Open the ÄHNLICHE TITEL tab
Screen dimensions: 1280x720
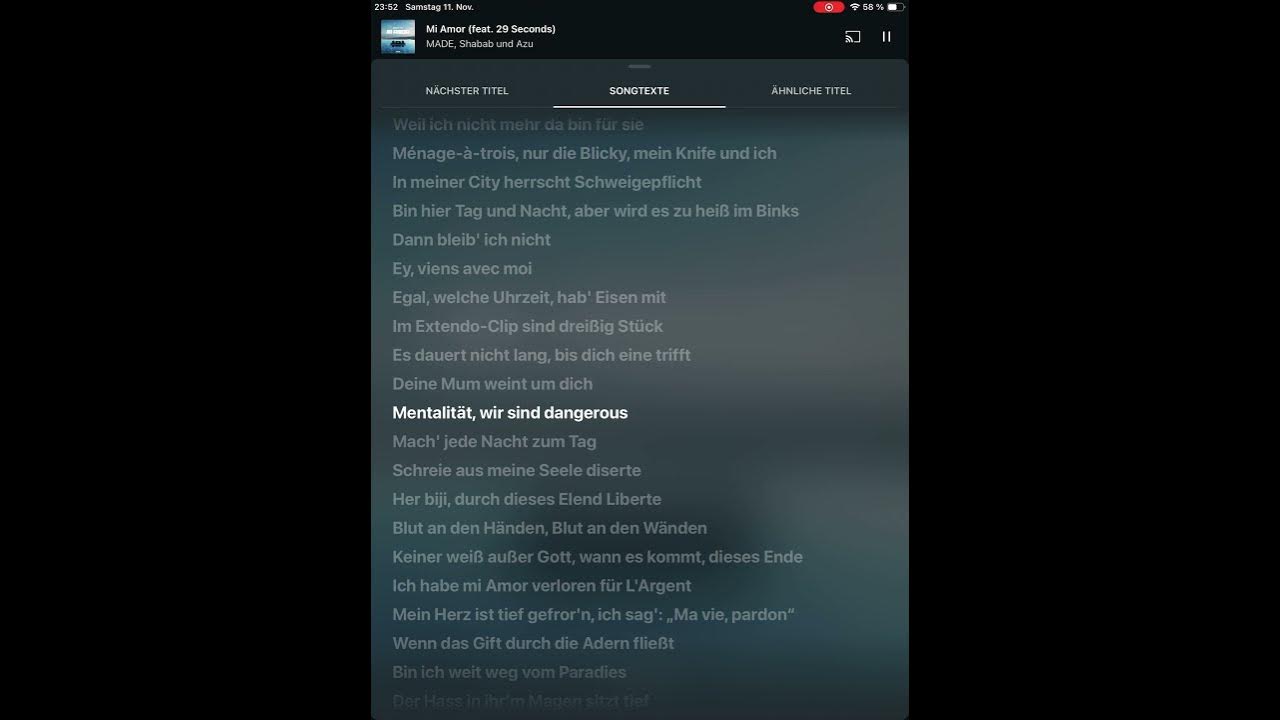point(811,91)
